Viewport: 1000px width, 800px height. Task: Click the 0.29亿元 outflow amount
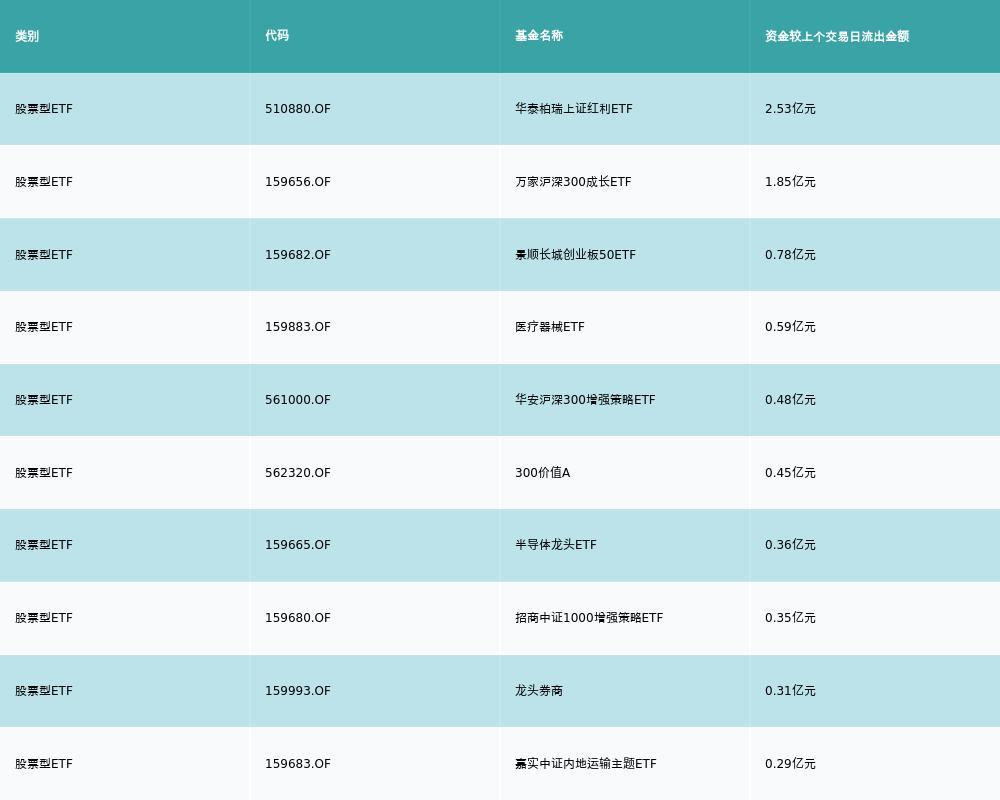(x=790, y=764)
